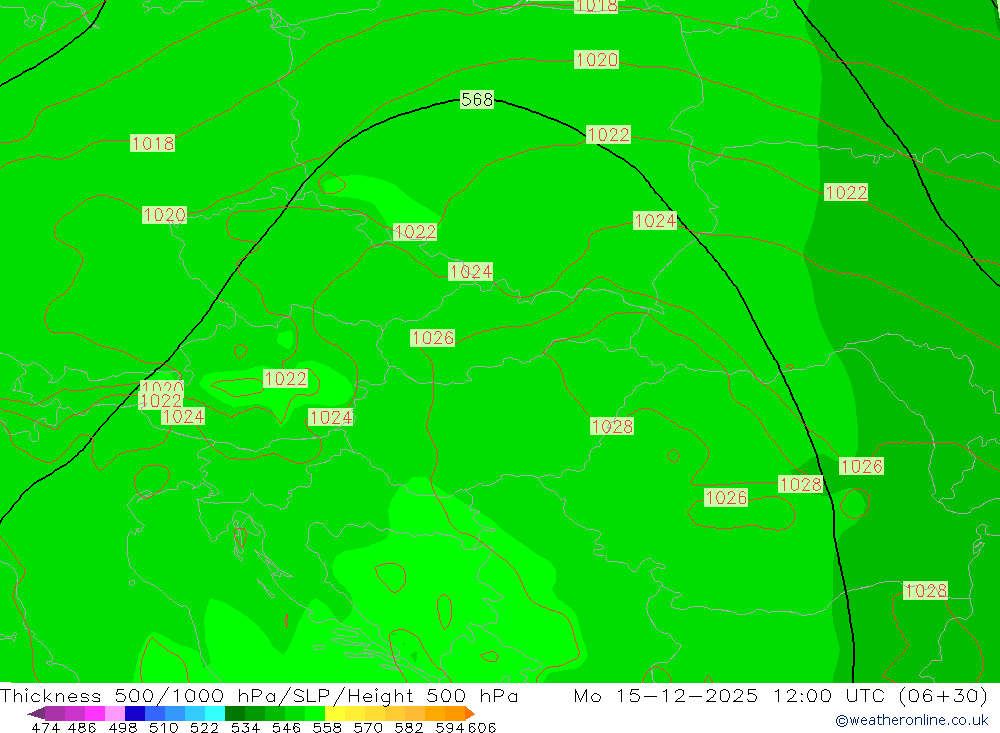The width and height of the screenshot is (1000, 733).
Task: Click the date text Mo 15-12-2025
Action: (666, 695)
